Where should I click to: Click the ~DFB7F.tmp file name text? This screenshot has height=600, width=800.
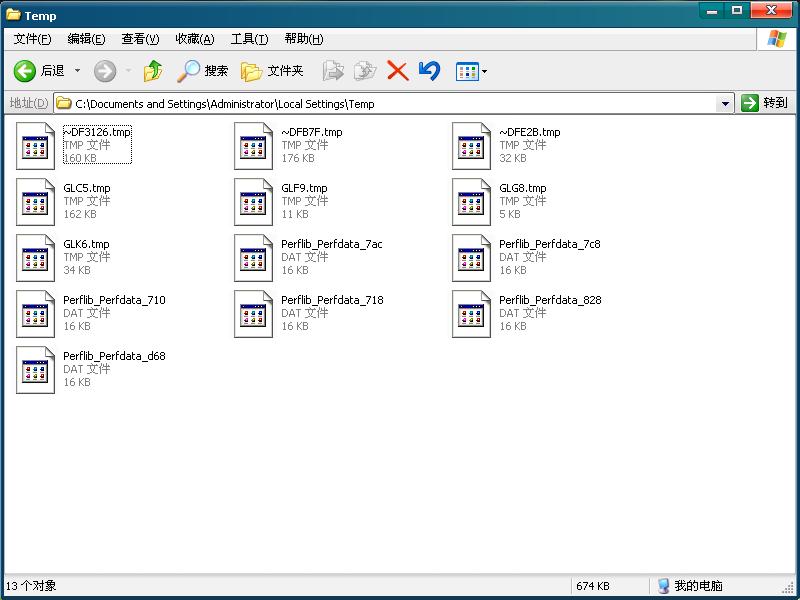tap(312, 132)
